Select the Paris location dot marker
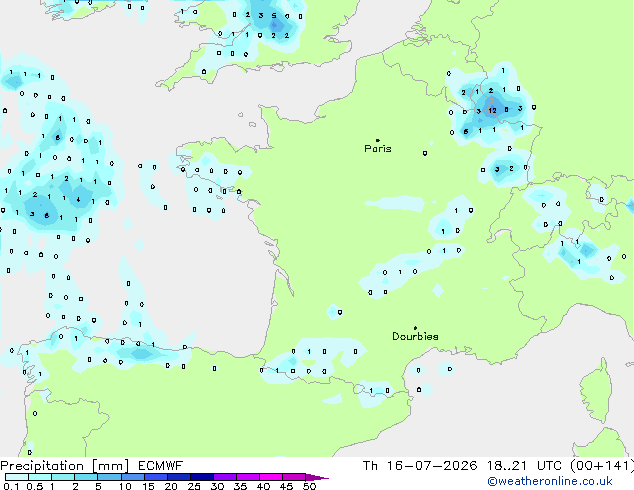This screenshot has width=634, height=490. pos(378,140)
